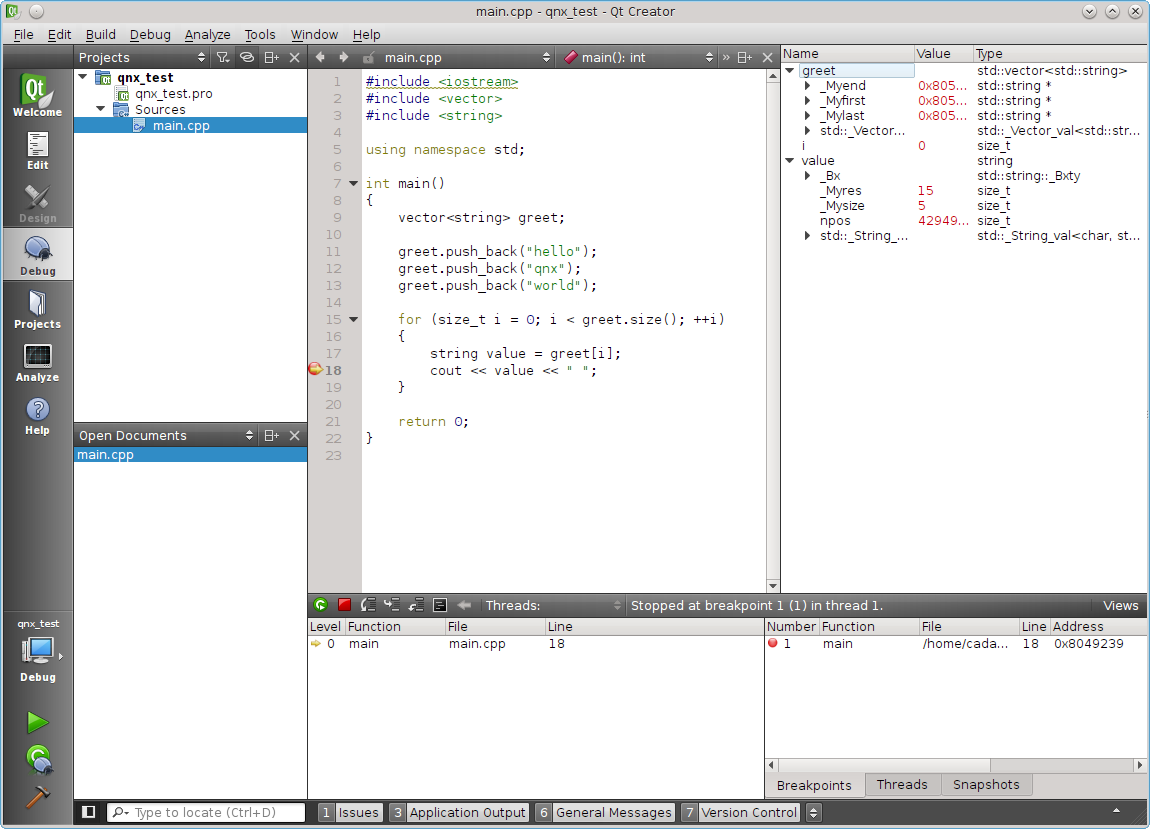Continue execution with green debugger icon
The height and width of the screenshot is (829, 1150).
pyautogui.click(x=321, y=605)
